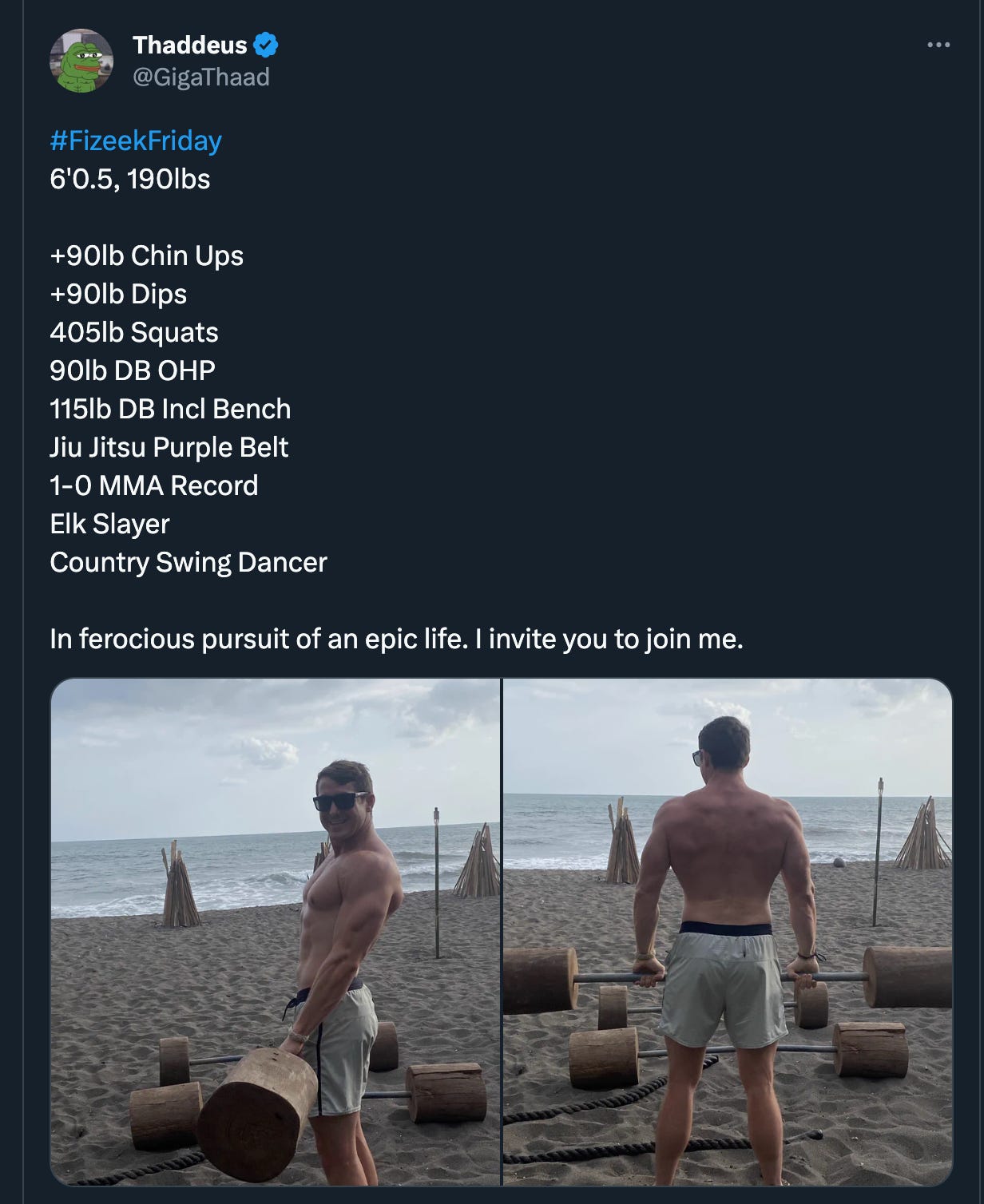The image size is (984, 1204).
Task: Open Thaddeus display name profile link
Action: 190,45
